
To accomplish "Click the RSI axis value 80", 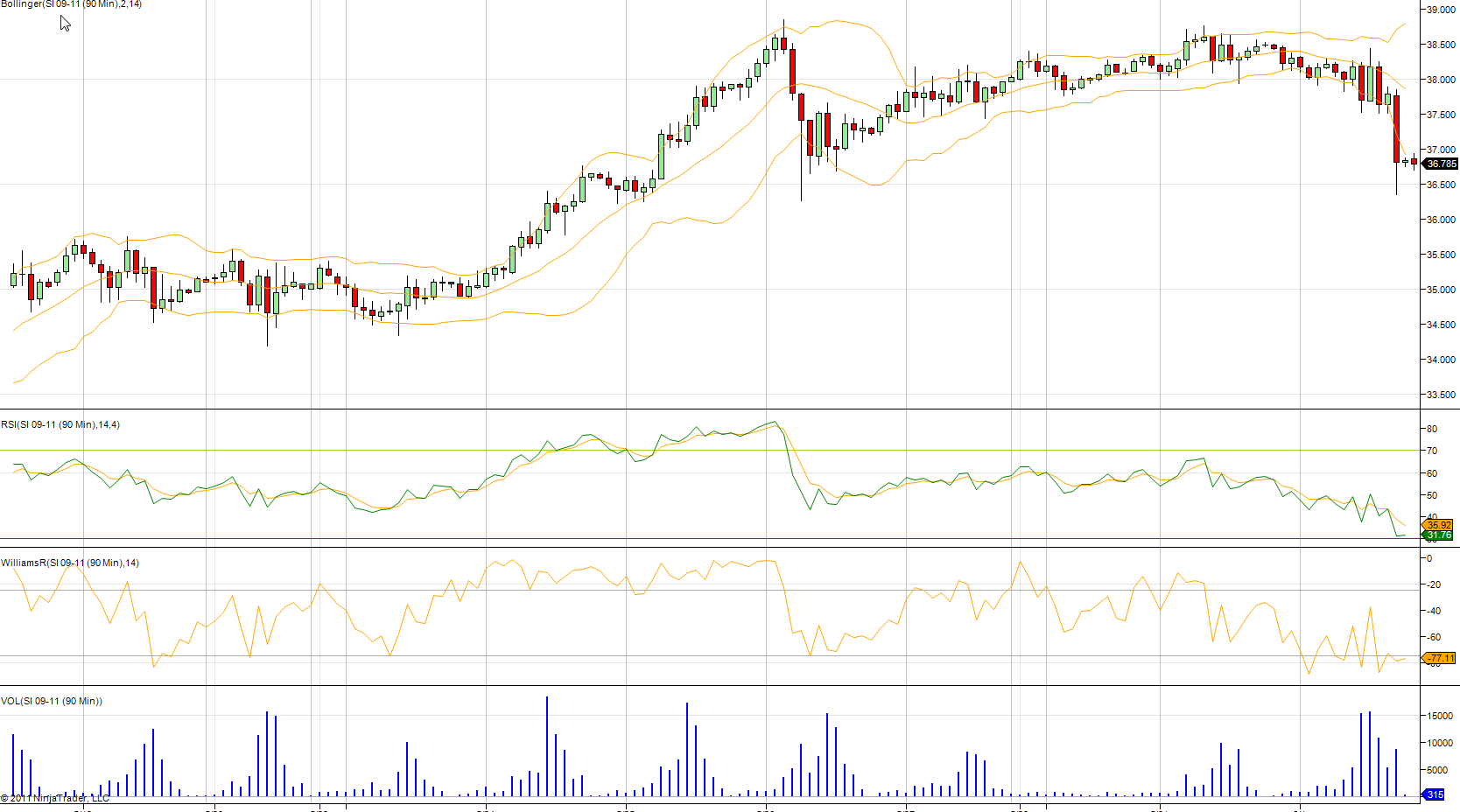I will click(x=1432, y=429).
